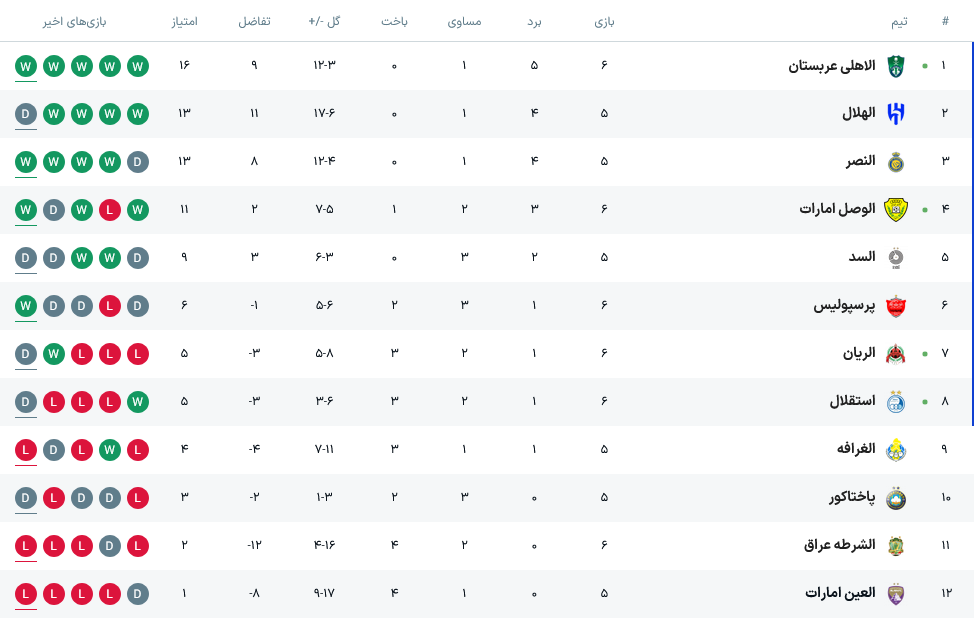Click the Al-Nassr club logo
Viewport: 974px width, 618px height.
click(x=895, y=162)
